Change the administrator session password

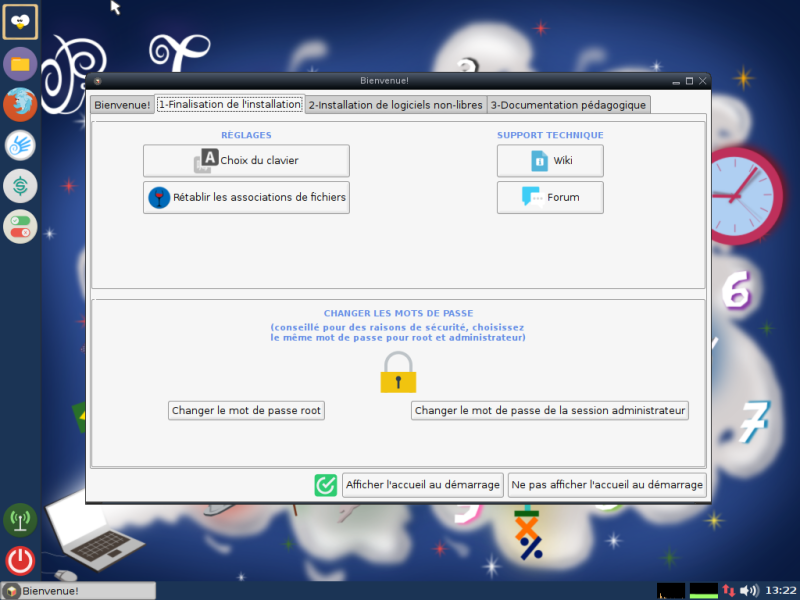click(x=550, y=411)
